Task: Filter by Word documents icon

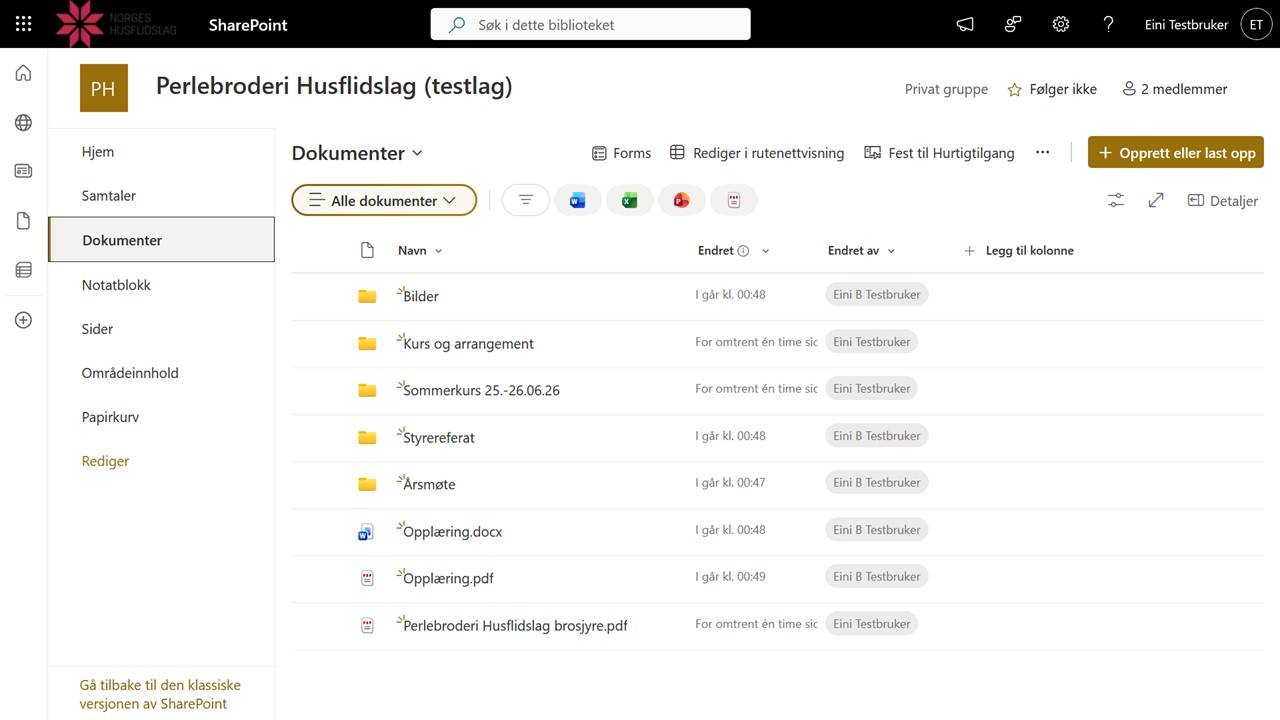Action: [578, 200]
